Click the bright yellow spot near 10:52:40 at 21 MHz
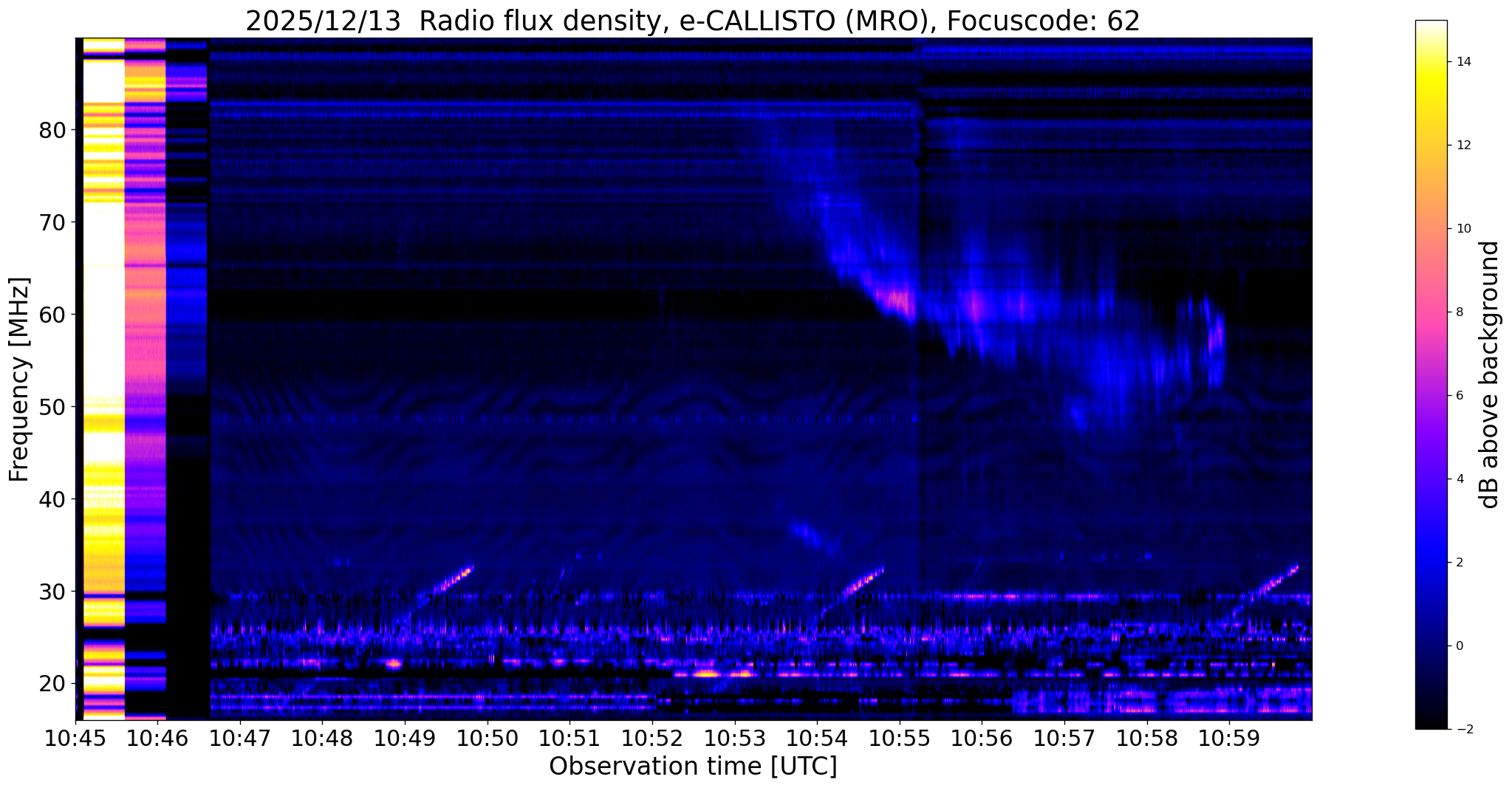The image size is (1512, 788). (705, 674)
